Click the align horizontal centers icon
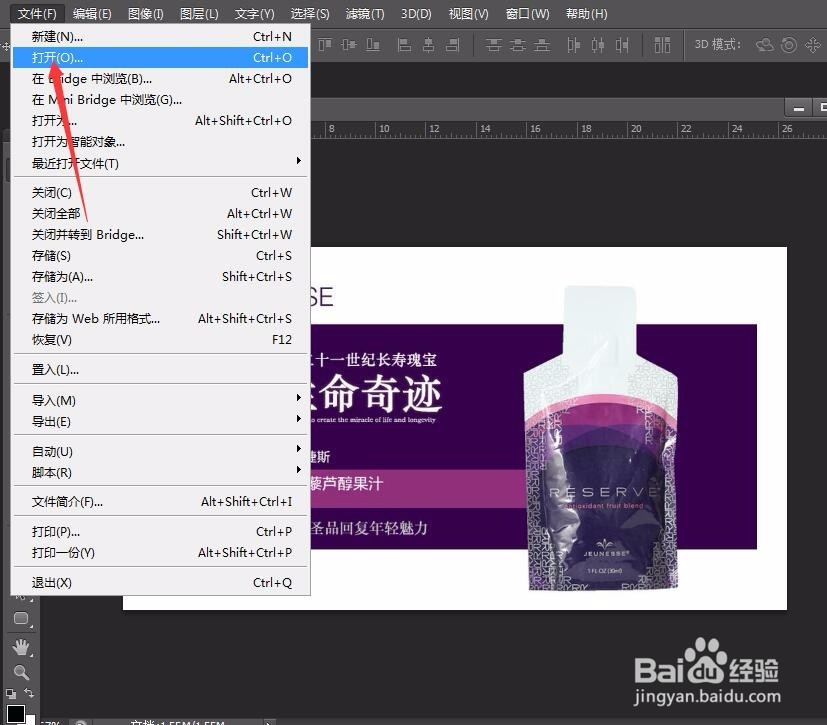827x725 pixels. pyautogui.click(x=429, y=45)
